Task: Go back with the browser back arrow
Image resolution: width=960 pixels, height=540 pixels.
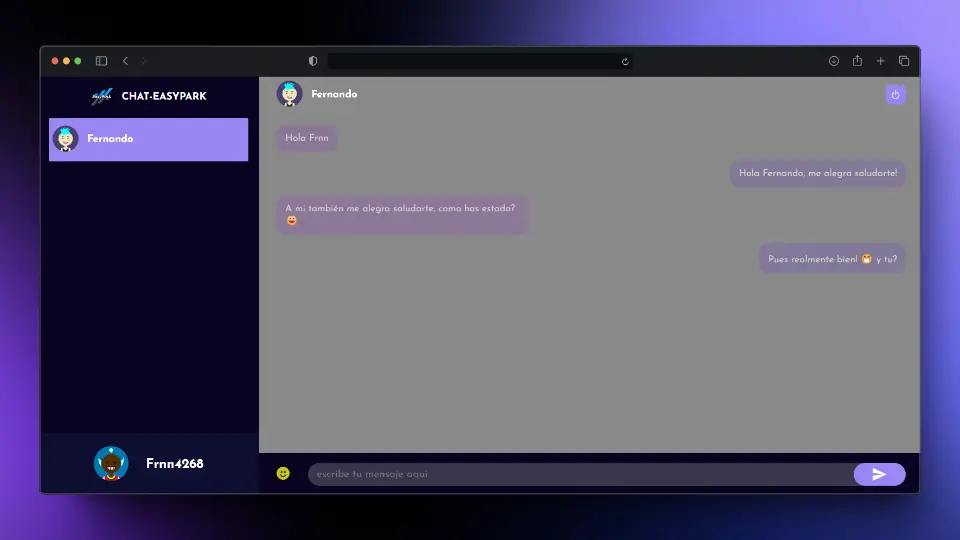Action: tap(126, 61)
